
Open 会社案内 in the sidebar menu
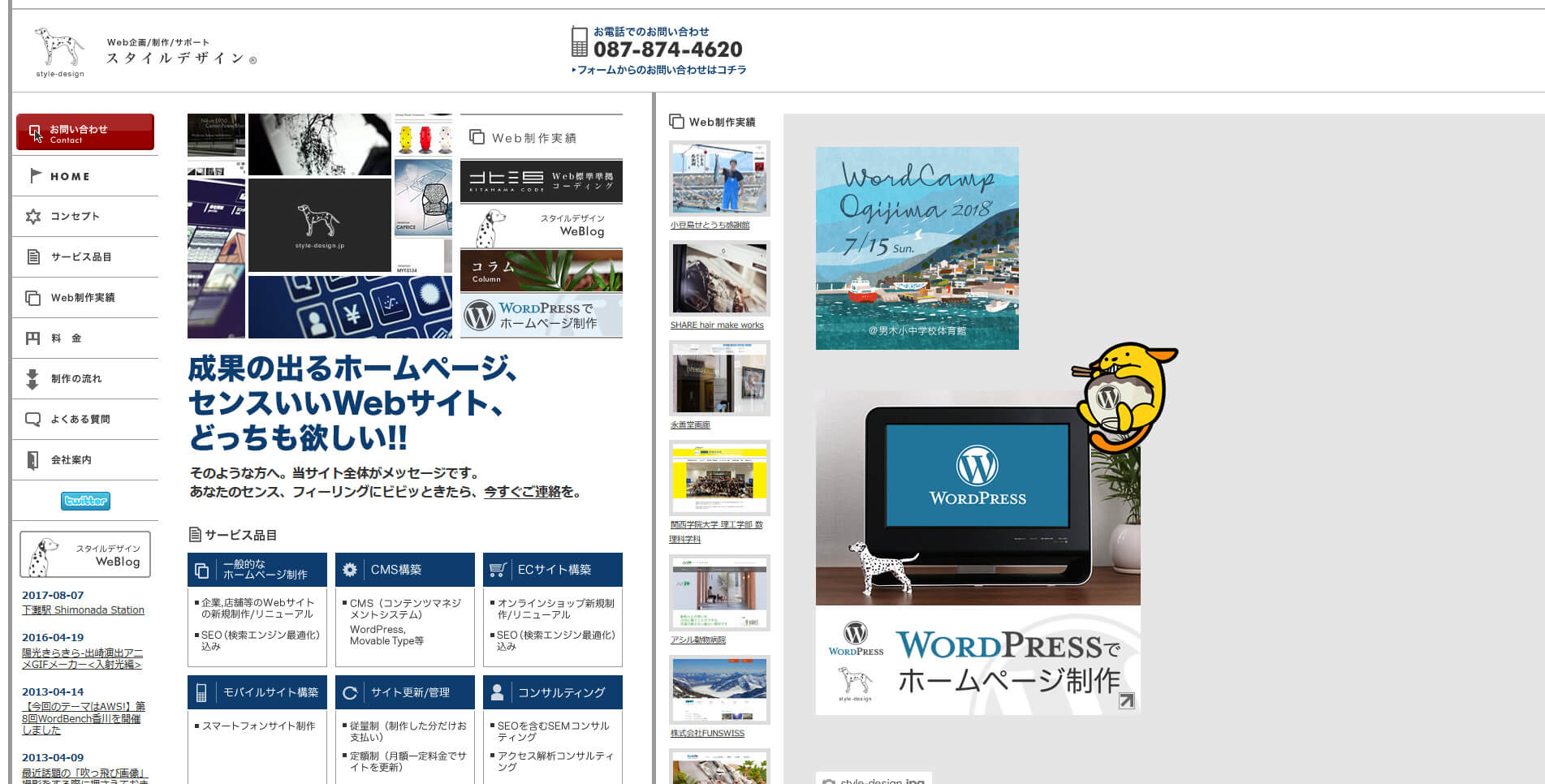tap(85, 460)
